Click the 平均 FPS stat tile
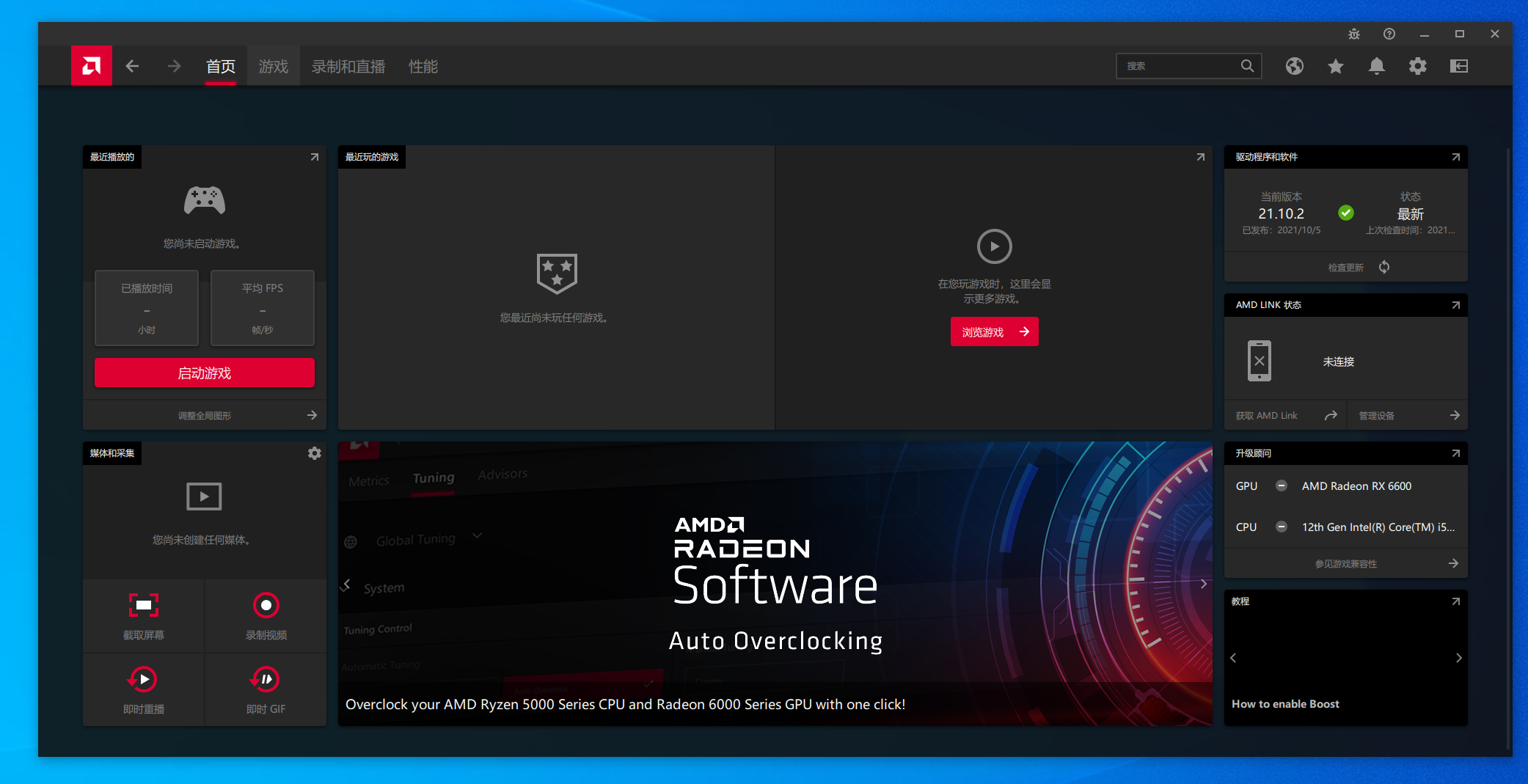The height and width of the screenshot is (784, 1528). click(263, 308)
